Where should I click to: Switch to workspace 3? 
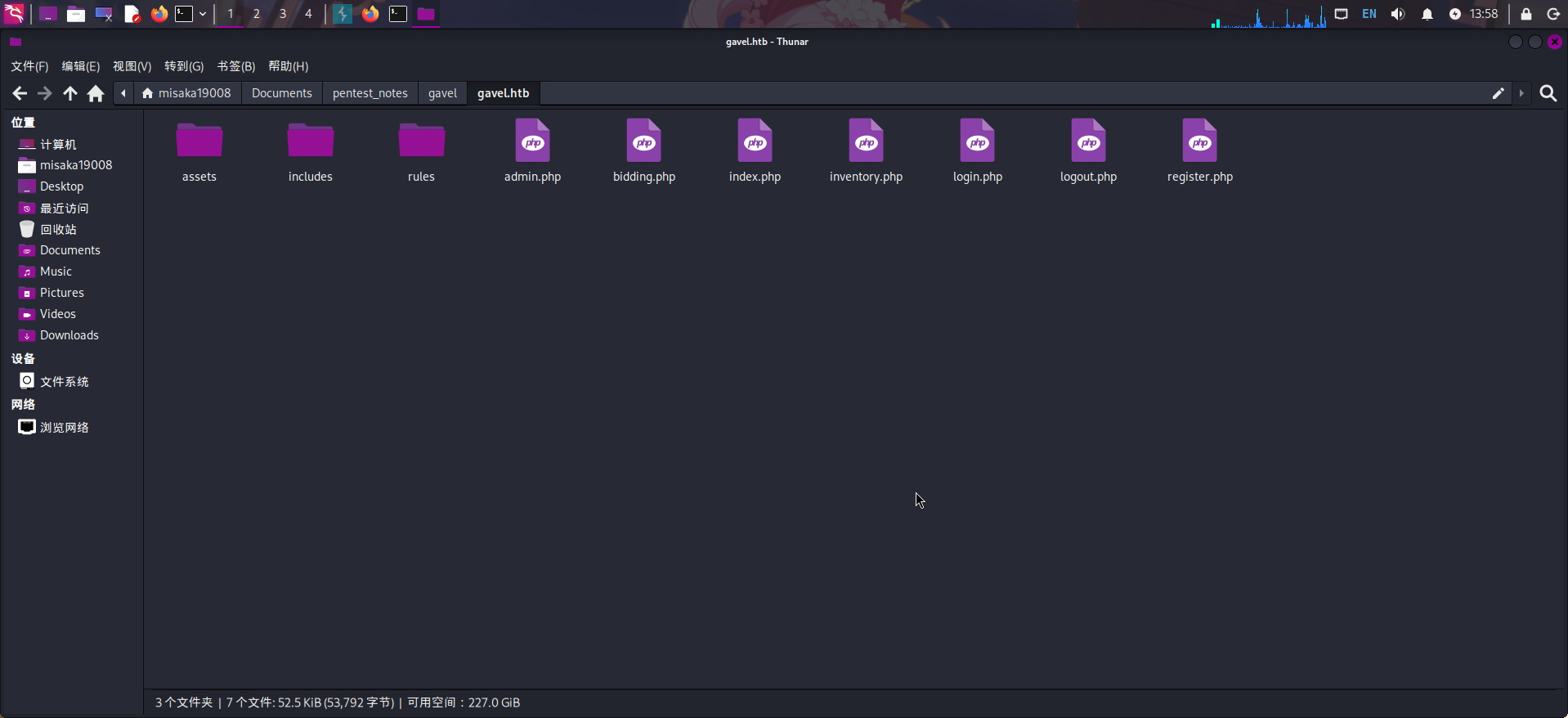pyautogui.click(x=283, y=14)
